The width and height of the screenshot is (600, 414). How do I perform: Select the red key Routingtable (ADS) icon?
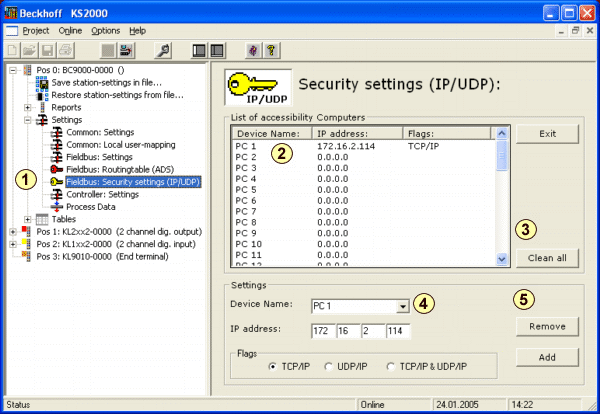click(x=57, y=170)
